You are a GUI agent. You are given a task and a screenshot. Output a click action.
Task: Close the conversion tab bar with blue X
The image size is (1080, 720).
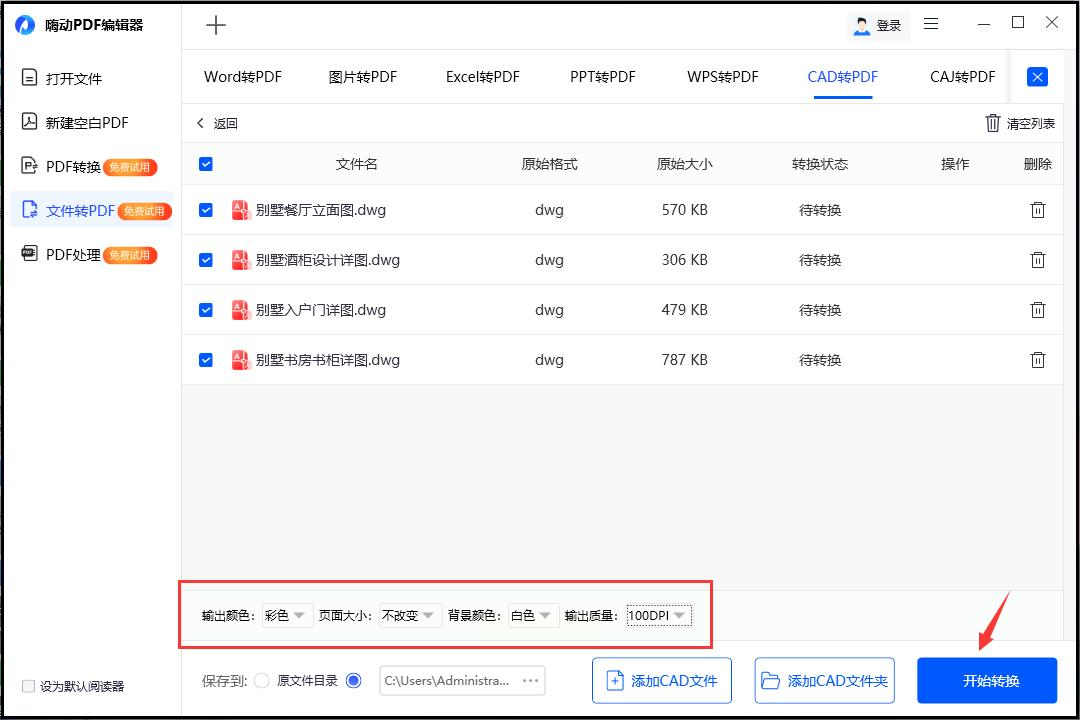pyautogui.click(x=1038, y=77)
